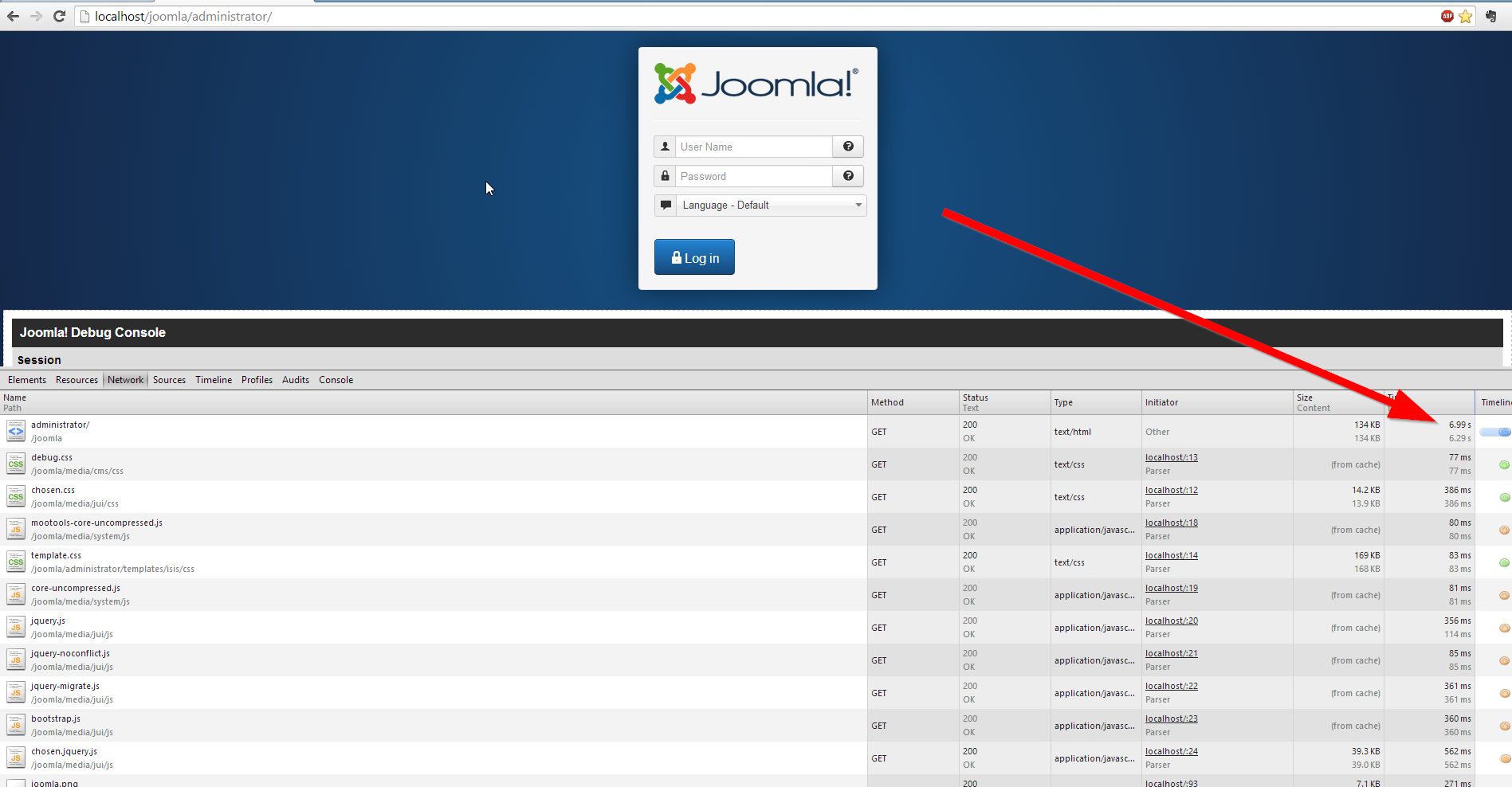Sort requests by the Size column header
The width and height of the screenshot is (1512, 787).
coord(1338,402)
